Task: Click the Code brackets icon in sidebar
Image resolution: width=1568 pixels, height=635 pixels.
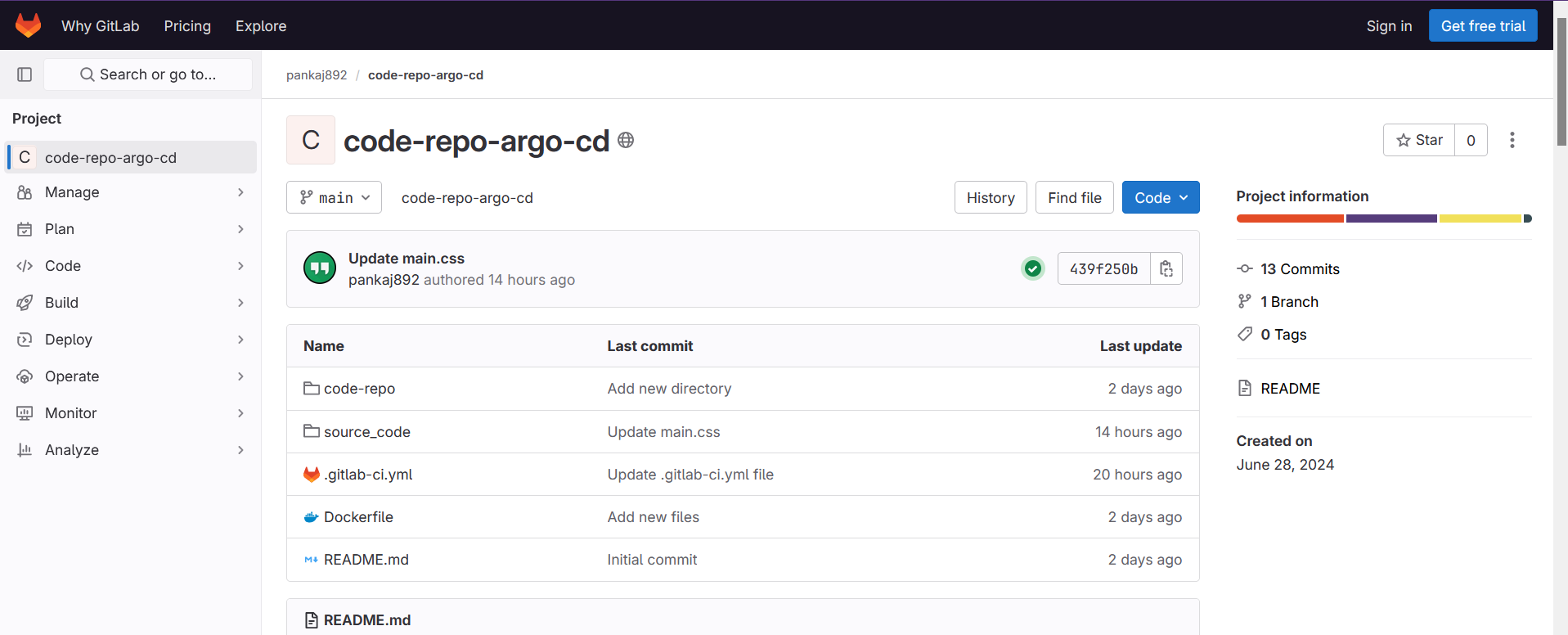Action: click(x=25, y=266)
